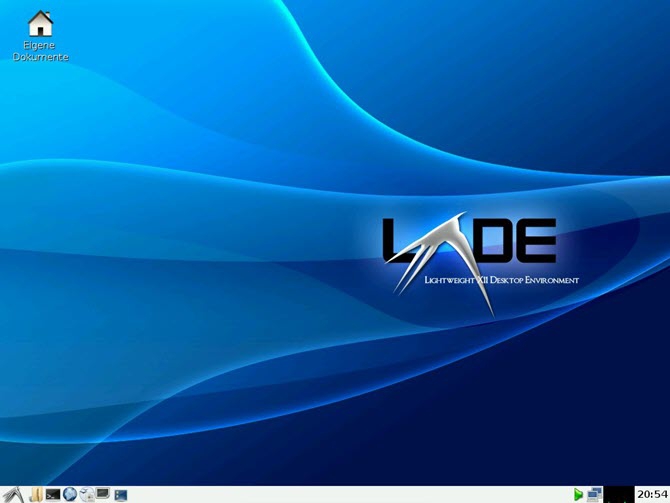
Task: Click the Lightweight X11 Desktop Environment text
Action: point(502,280)
